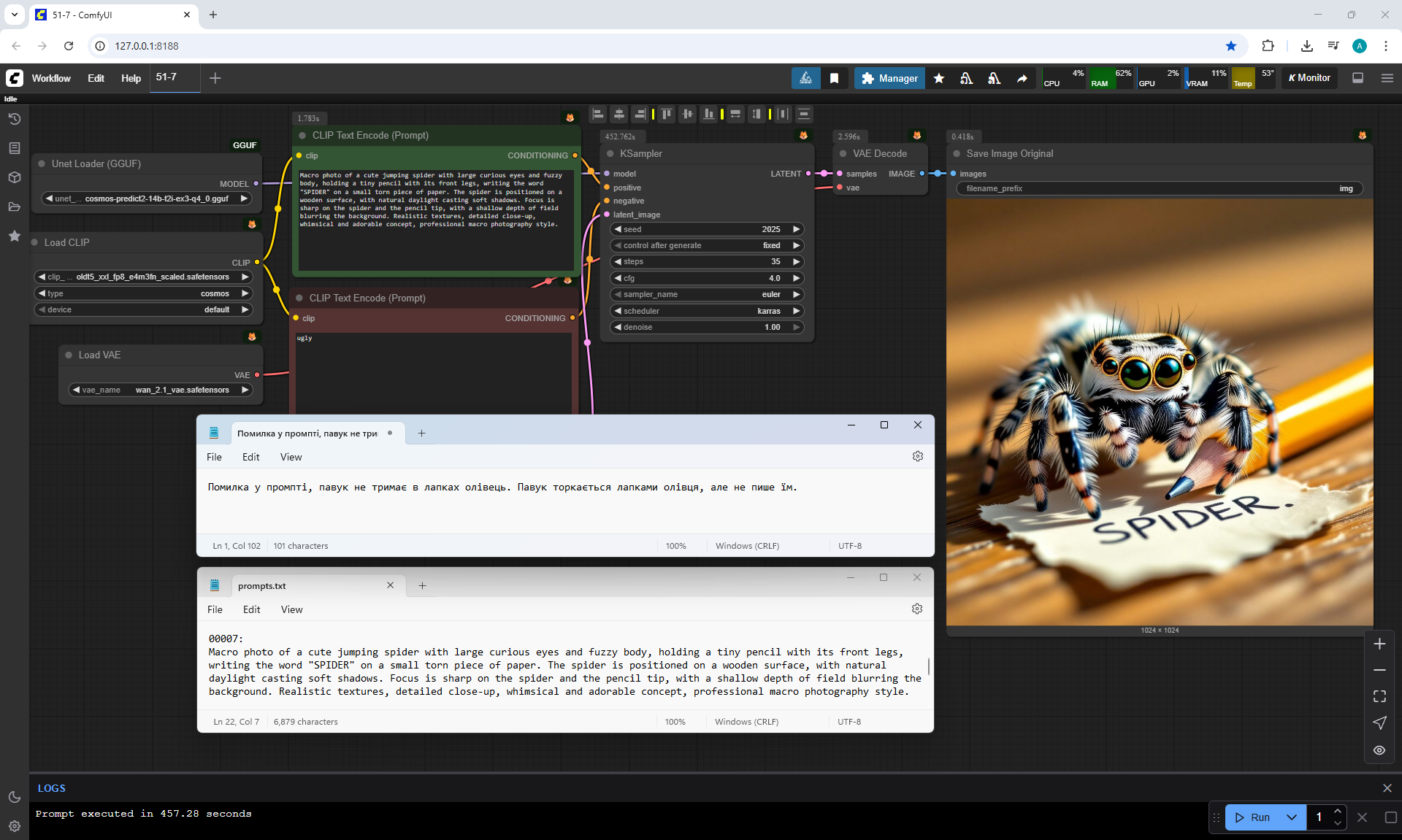1402x840 pixels.
Task: Open the node library cube icon
Action: click(x=14, y=177)
